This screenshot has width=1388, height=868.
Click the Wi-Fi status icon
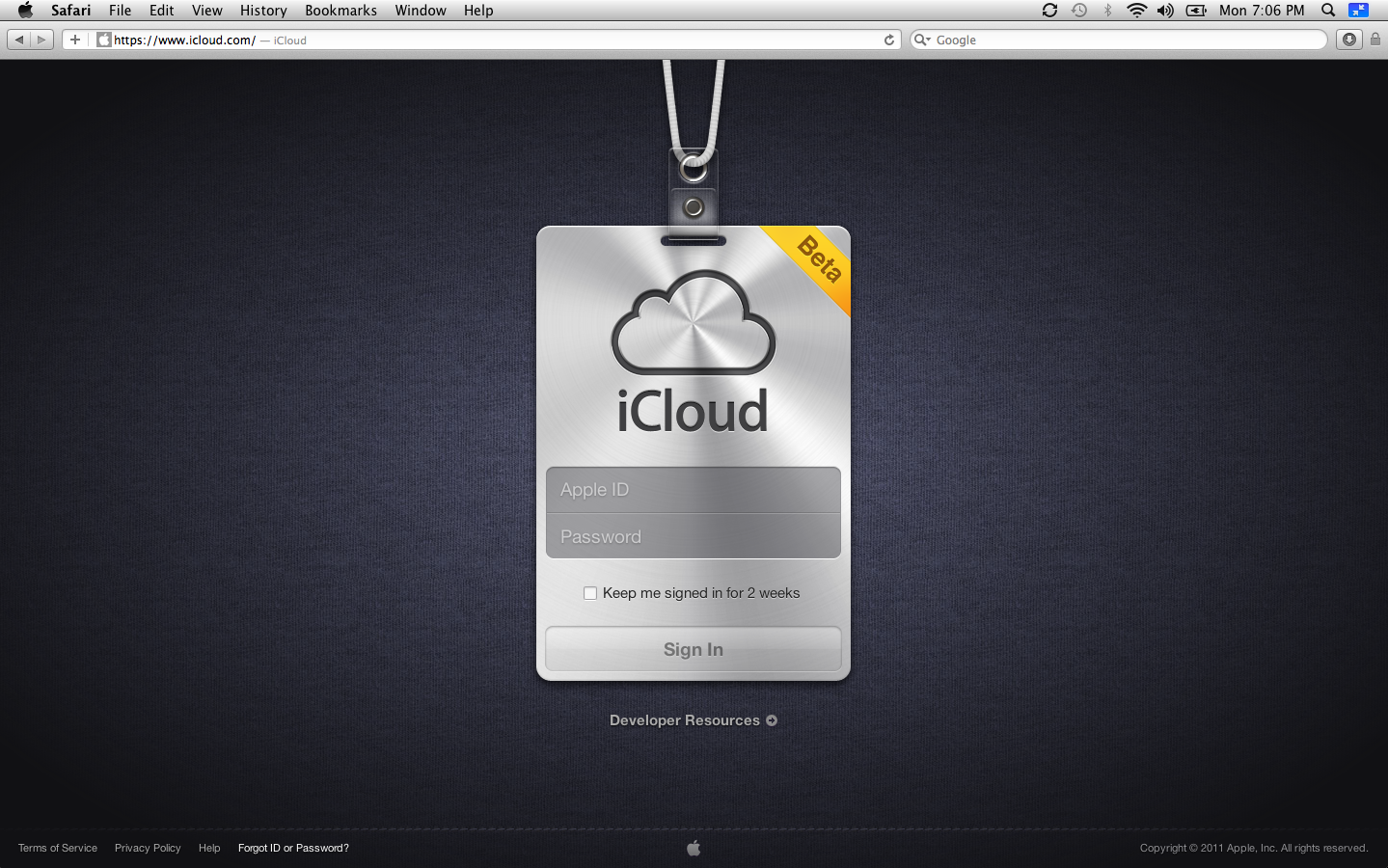pos(1136,11)
